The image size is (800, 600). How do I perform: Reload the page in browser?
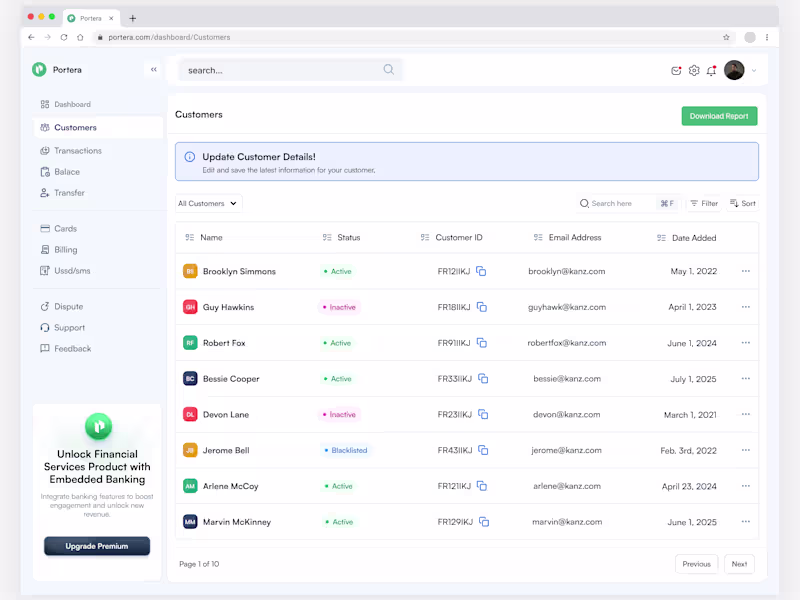(64, 37)
